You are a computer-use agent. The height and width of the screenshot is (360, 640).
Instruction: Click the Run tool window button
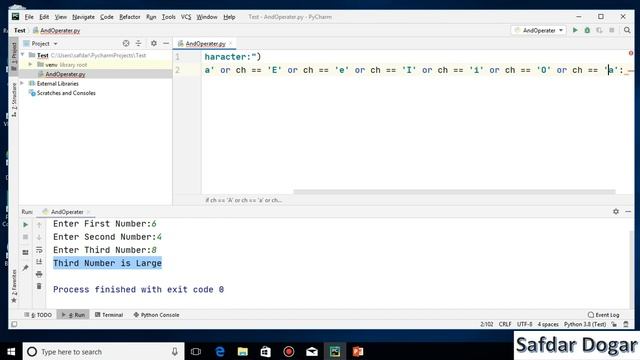pos(73,315)
